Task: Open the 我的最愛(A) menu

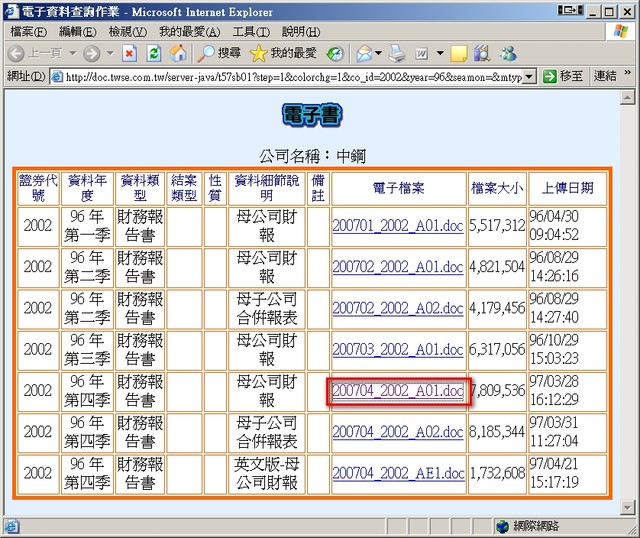Action: [x=189, y=31]
